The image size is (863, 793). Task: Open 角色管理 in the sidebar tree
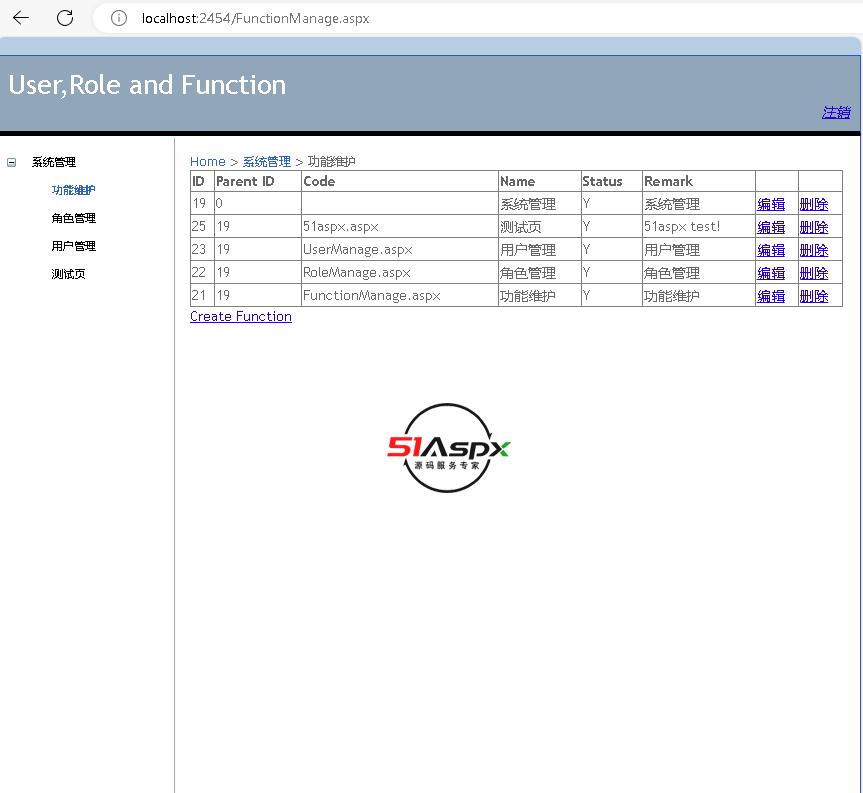pyautogui.click(x=73, y=218)
